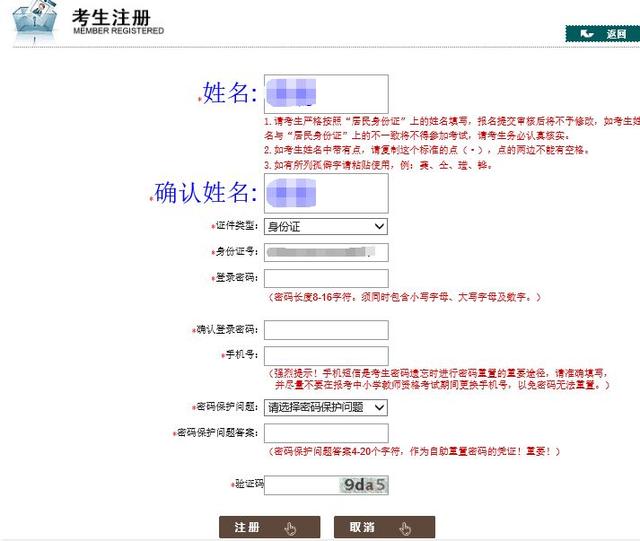640x541 pixels.
Task: Click the 考生注册 page title text
Action: tap(111, 18)
